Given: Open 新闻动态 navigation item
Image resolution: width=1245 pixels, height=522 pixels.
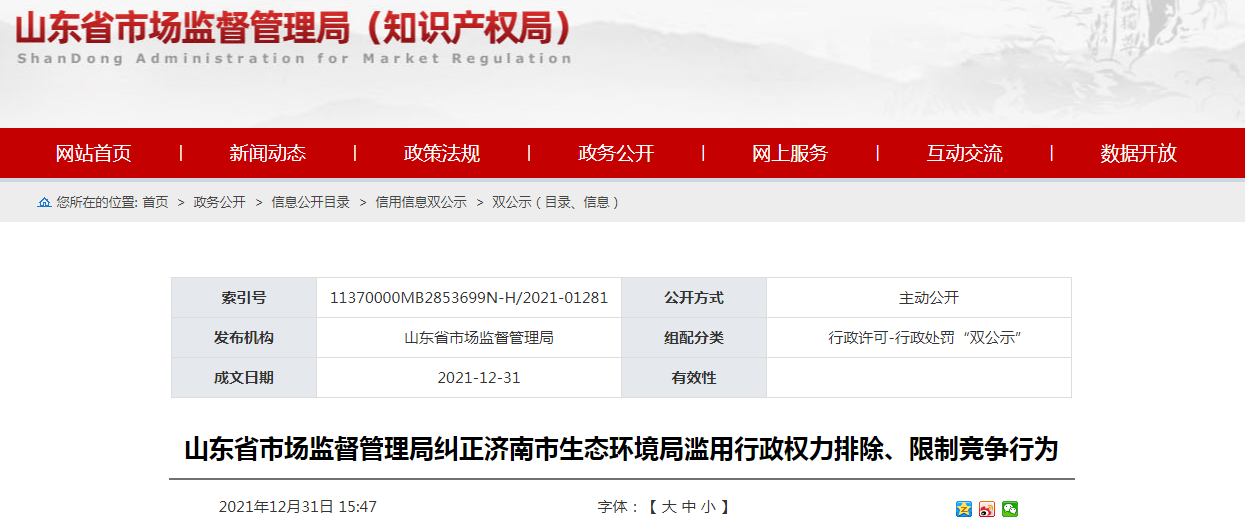Looking at the screenshot, I should pyautogui.click(x=267, y=153).
